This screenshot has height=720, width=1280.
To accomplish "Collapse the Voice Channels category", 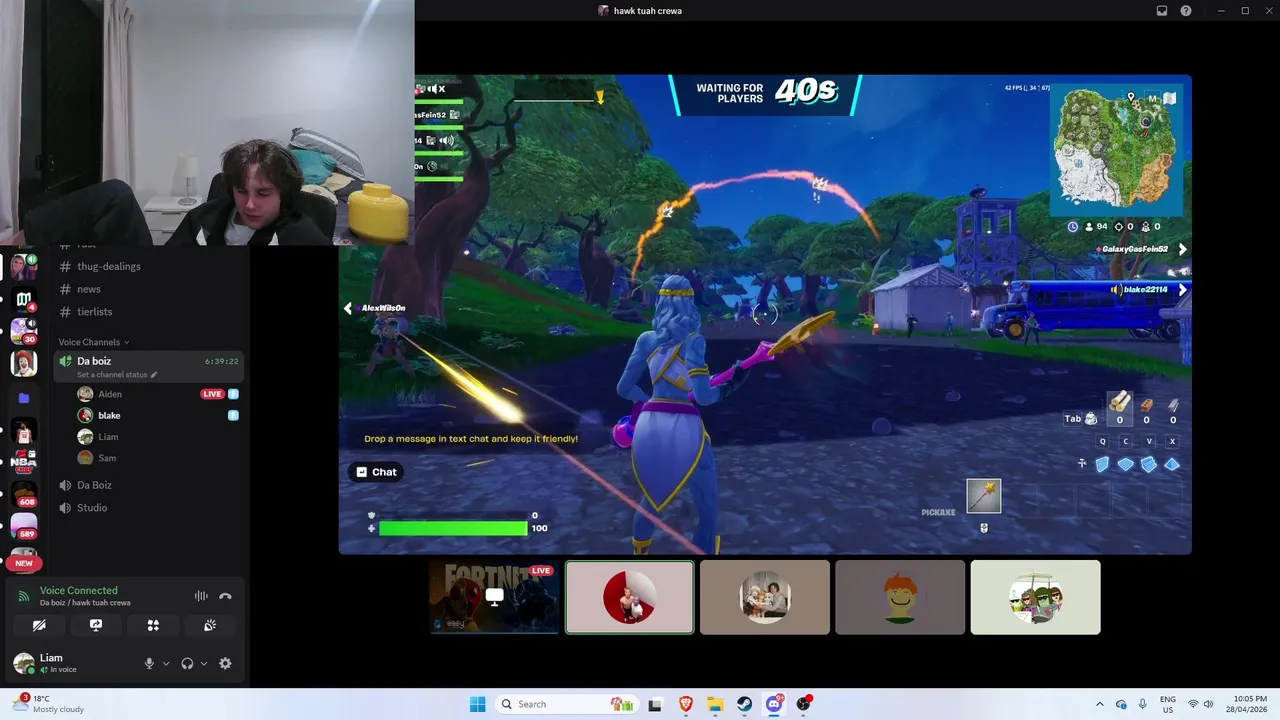I will [x=93, y=342].
